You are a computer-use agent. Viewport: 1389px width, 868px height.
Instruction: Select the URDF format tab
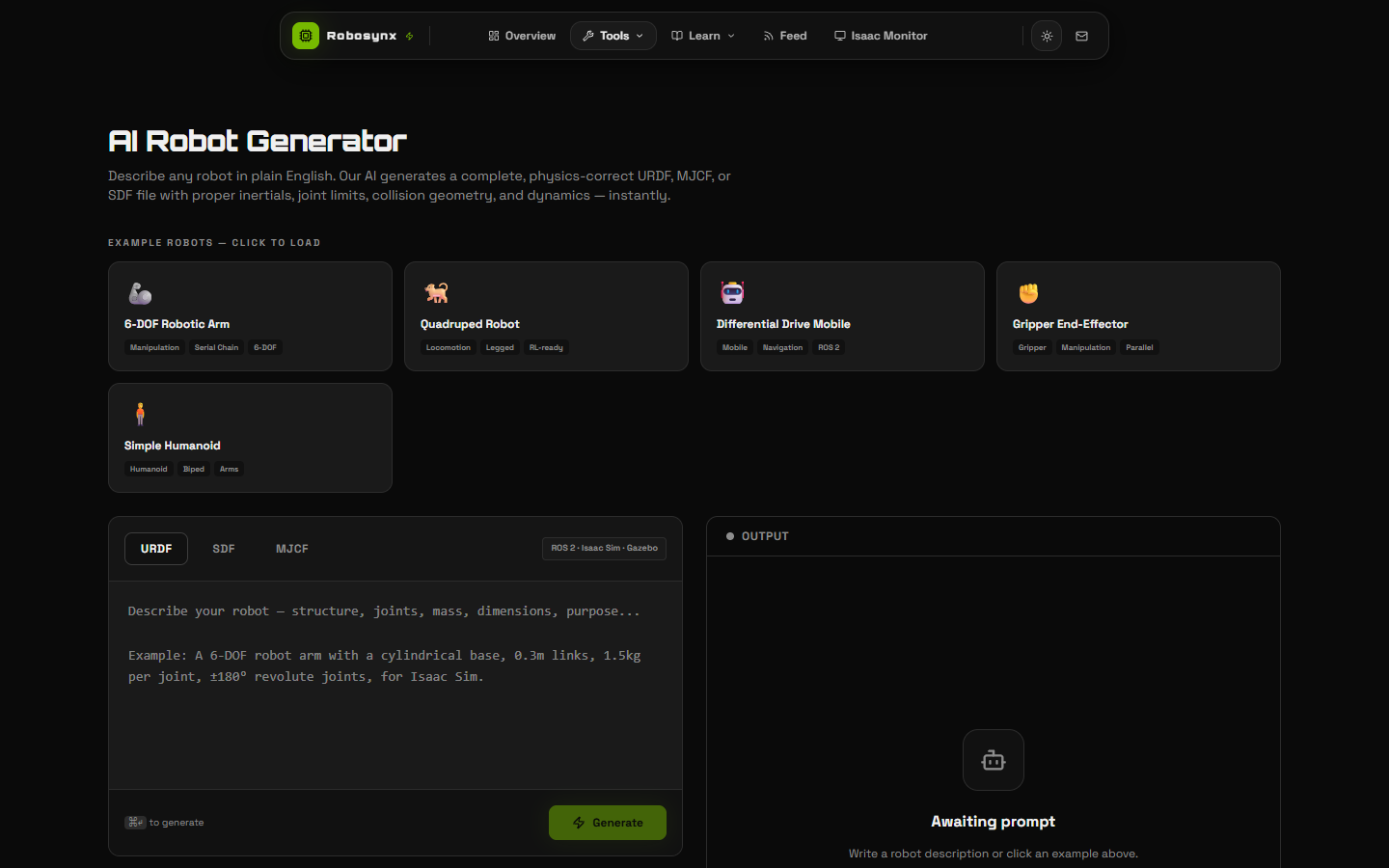pos(156,549)
